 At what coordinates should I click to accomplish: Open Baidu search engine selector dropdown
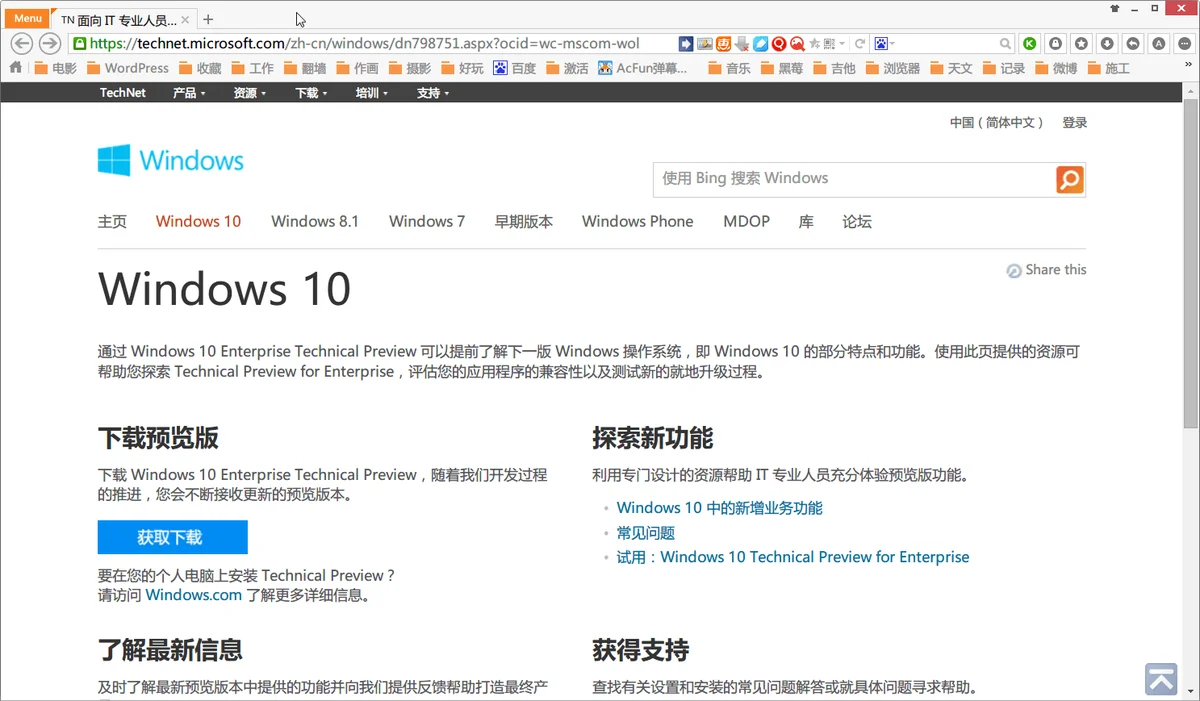coord(884,44)
